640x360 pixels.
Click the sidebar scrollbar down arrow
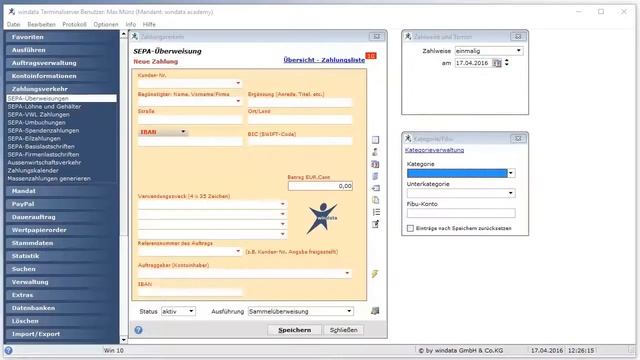click(124, 340)
